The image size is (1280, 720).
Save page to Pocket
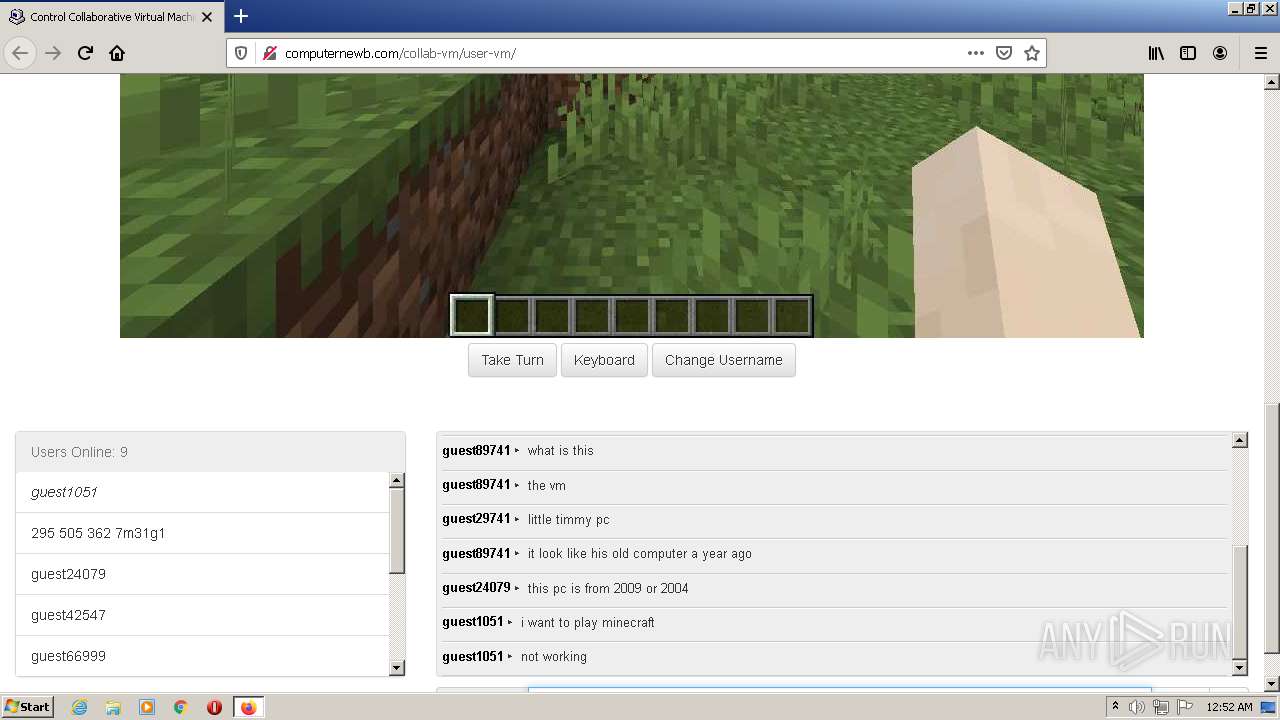pyautogui.click(x=1004, y=53)
